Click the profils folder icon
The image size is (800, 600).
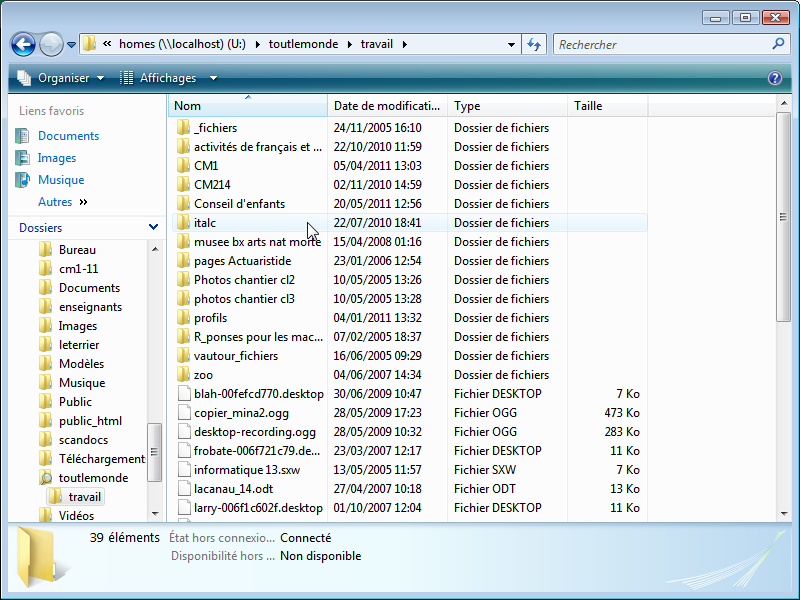click(x=183, y=318)
